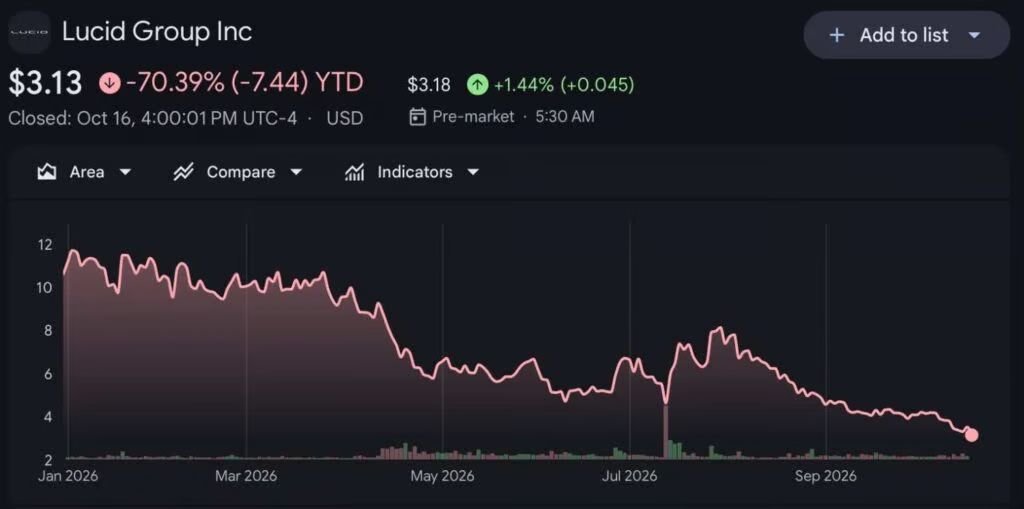Screen dimensions: 1024x509
Task: Select the Lucid Group Inc title
Action: tap(157, 31)
